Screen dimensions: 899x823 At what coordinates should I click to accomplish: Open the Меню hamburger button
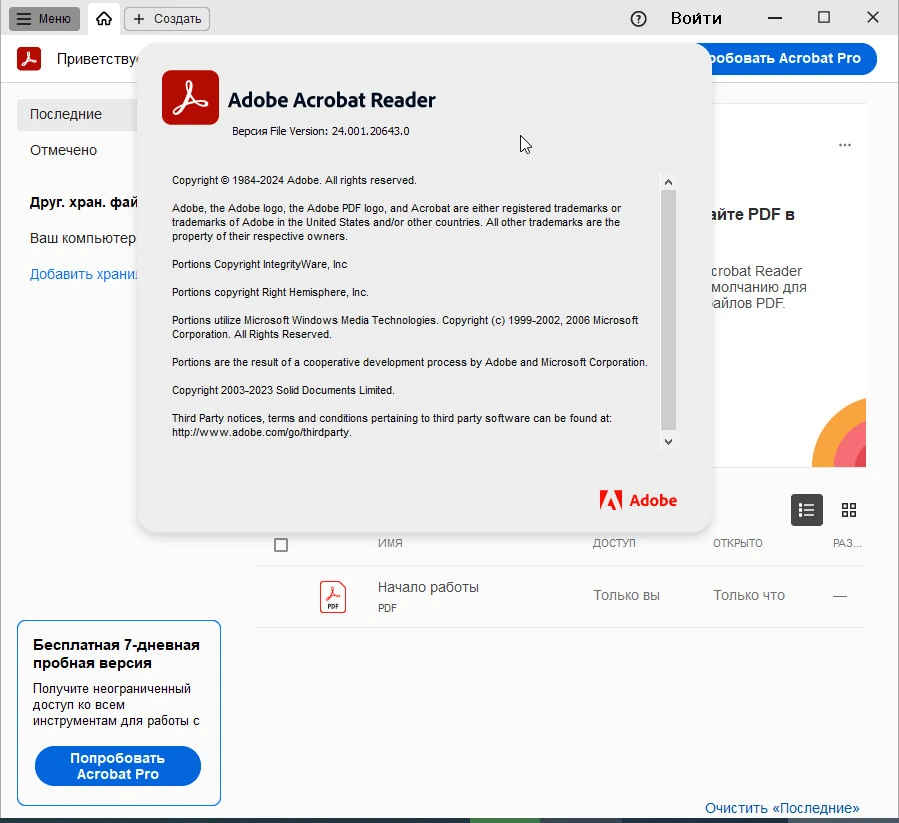tap(44, 19)
